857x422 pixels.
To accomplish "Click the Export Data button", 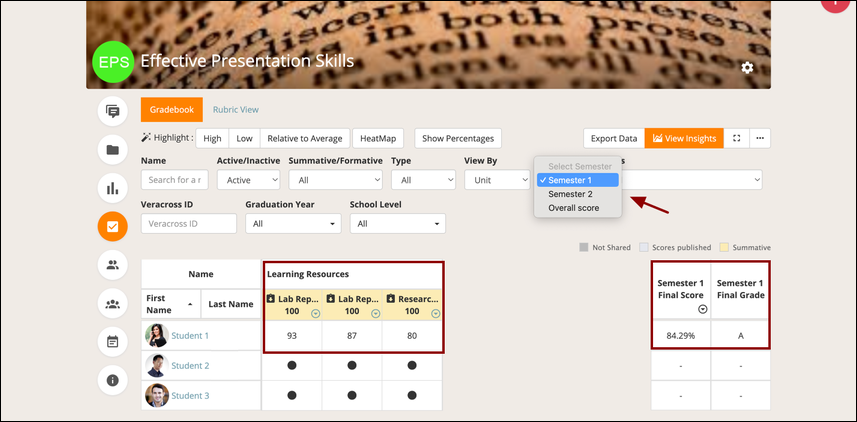I will point(613,138).
